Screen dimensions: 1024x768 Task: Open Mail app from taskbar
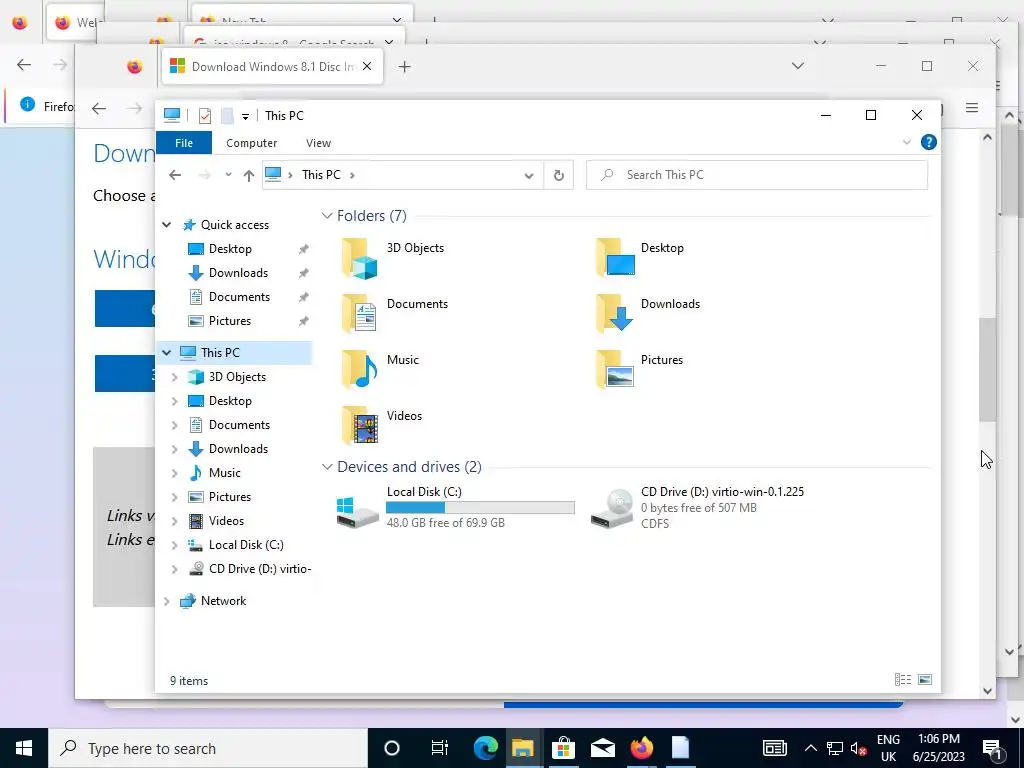[x=602, y=748]
